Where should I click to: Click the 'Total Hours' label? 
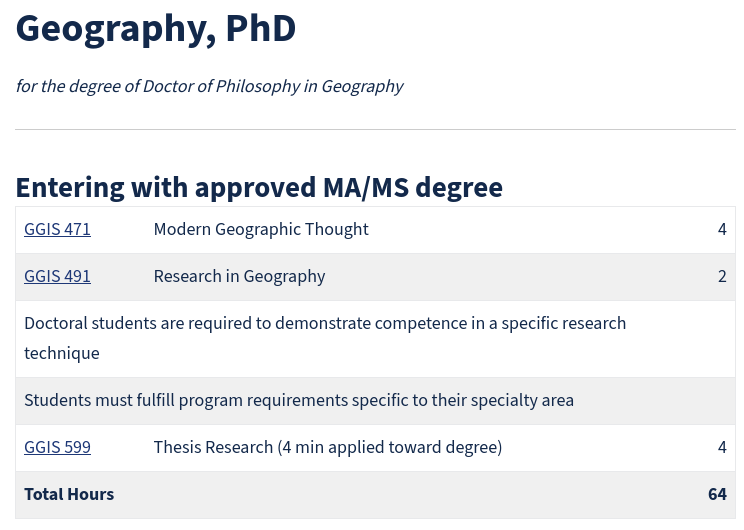click(x=69, y=494)
